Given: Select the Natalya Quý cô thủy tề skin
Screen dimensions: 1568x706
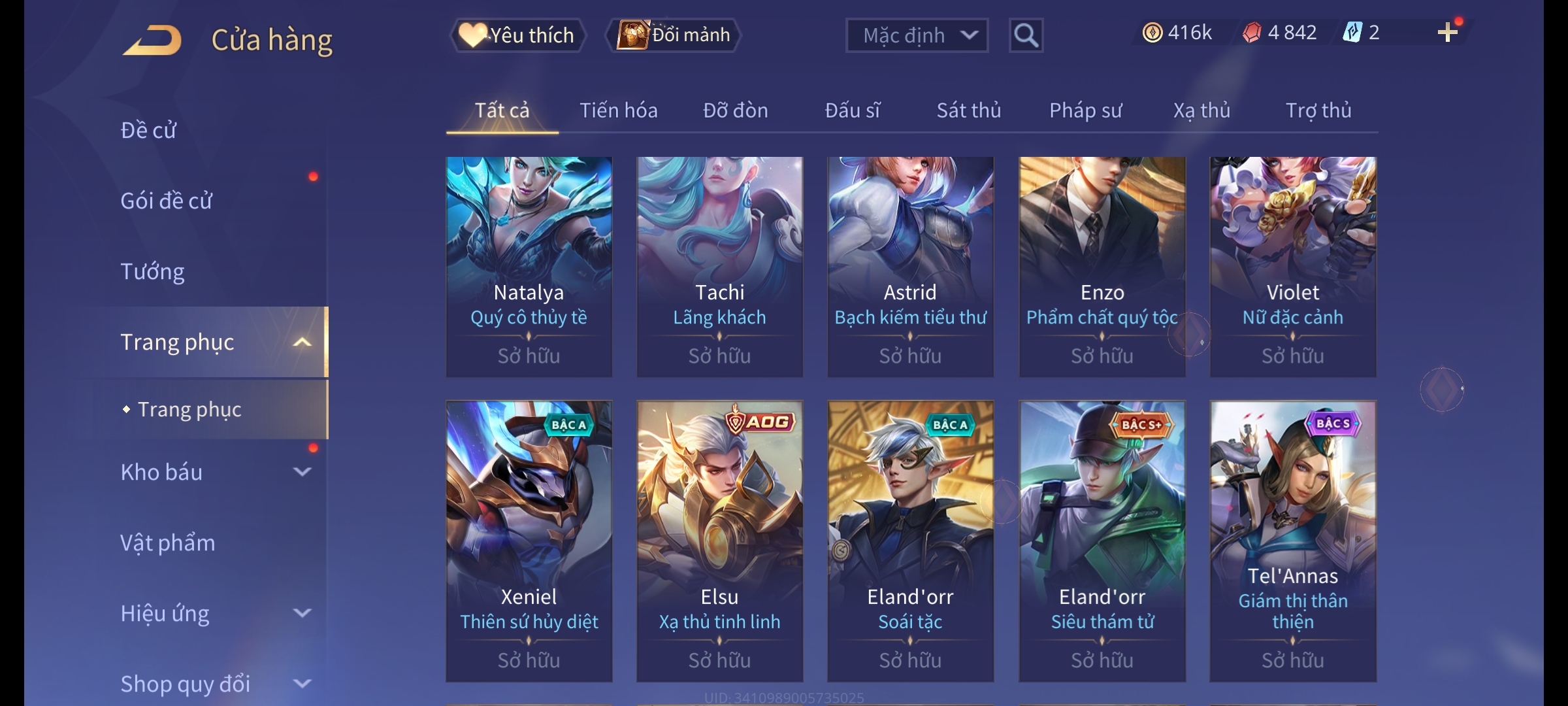Looking at the screenshot, I should pos(529,267).
